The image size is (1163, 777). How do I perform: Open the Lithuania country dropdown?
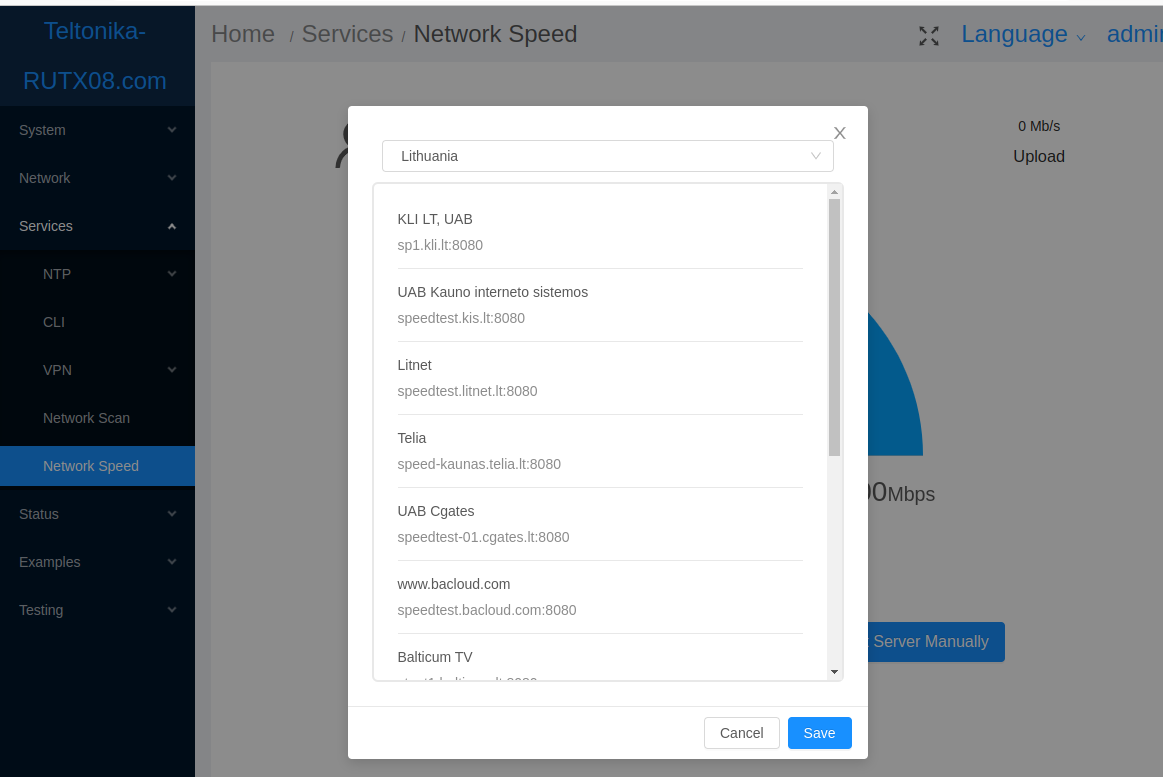click(607, 156)
